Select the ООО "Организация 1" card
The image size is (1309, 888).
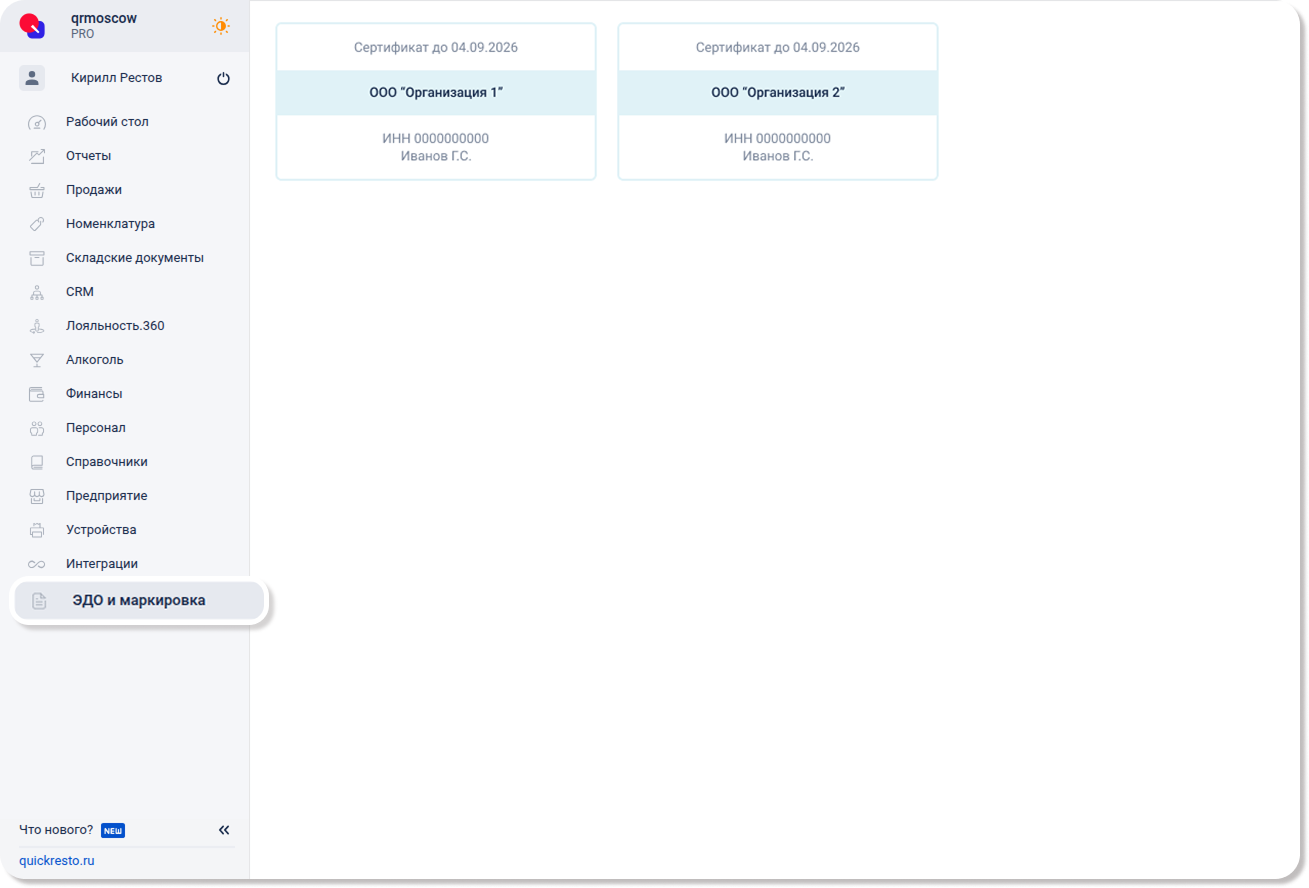(x=436, y=102)
